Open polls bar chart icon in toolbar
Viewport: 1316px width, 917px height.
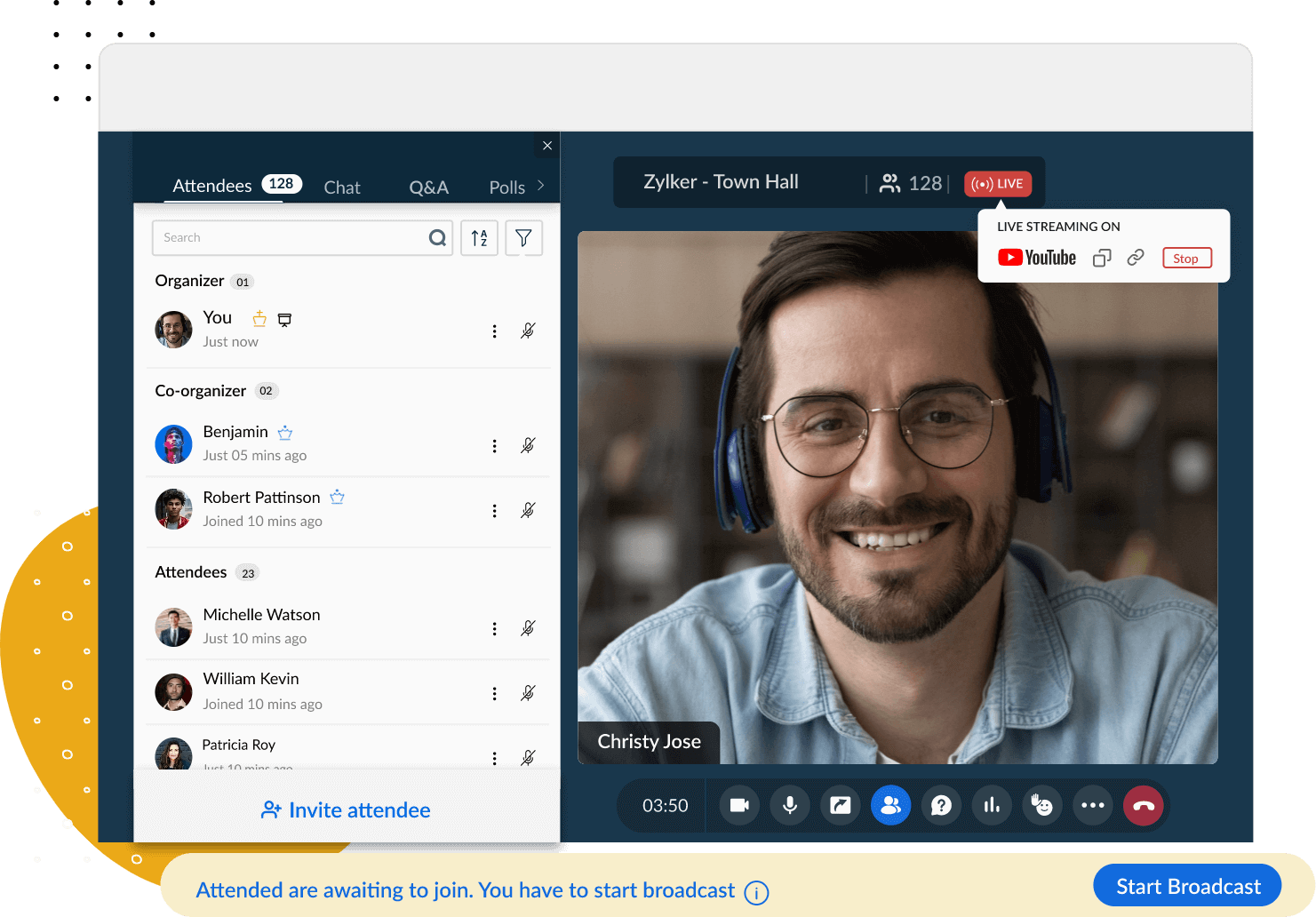click(992, 805)
